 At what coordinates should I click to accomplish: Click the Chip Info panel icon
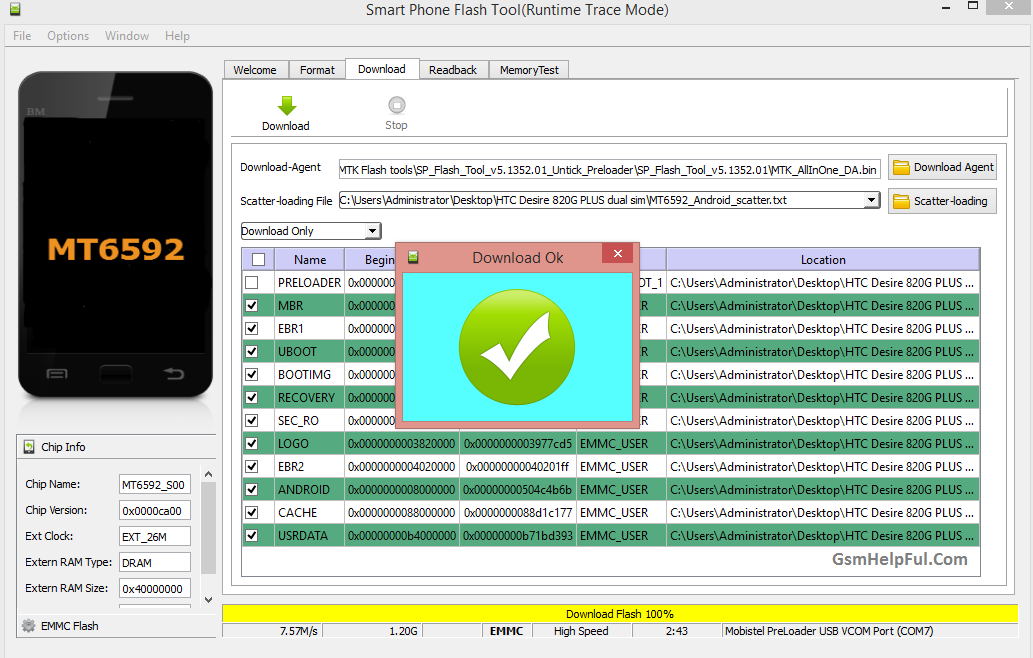[x=29, y=447]
